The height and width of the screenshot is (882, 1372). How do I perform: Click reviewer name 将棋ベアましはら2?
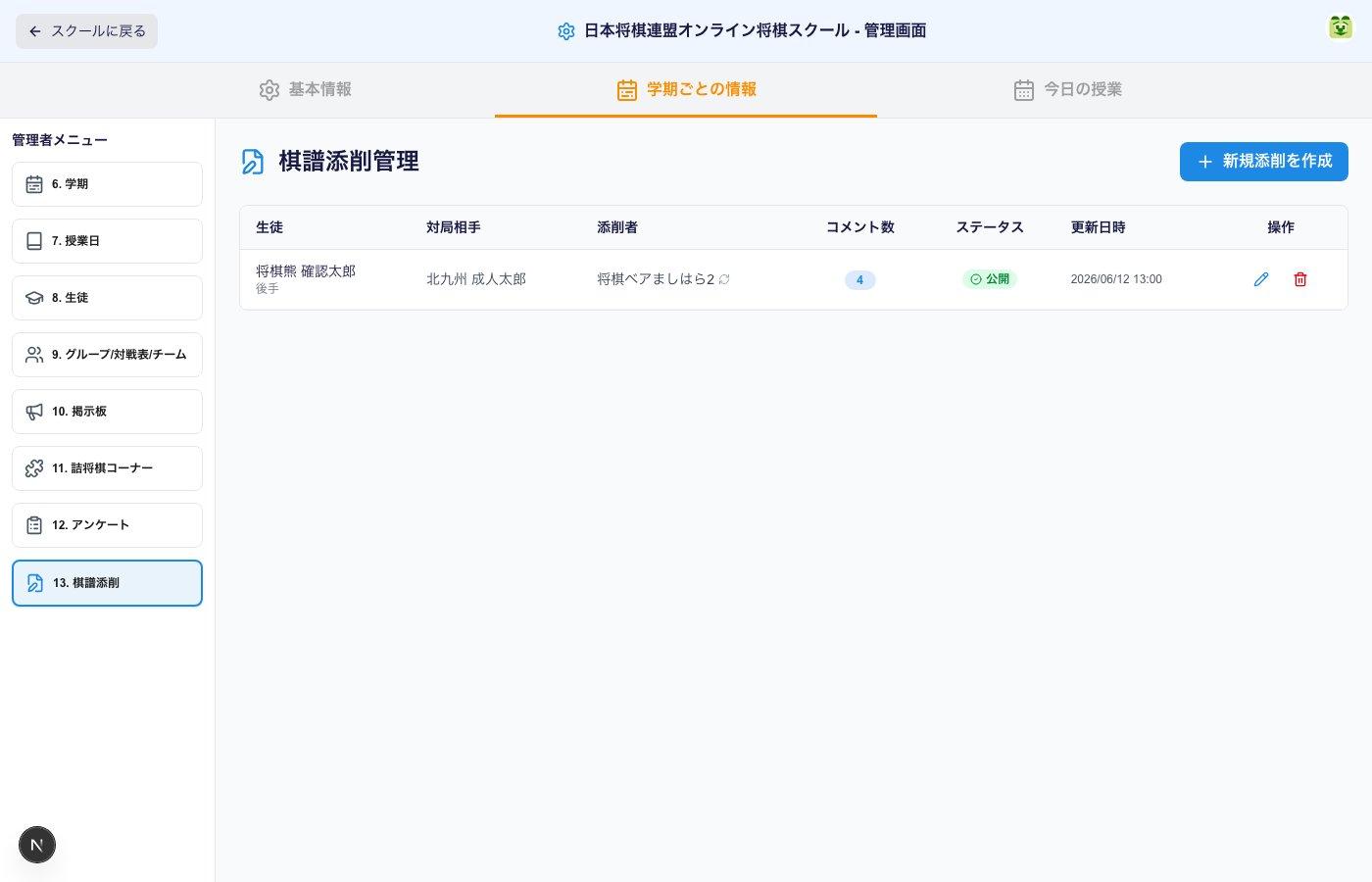[656, 279]
